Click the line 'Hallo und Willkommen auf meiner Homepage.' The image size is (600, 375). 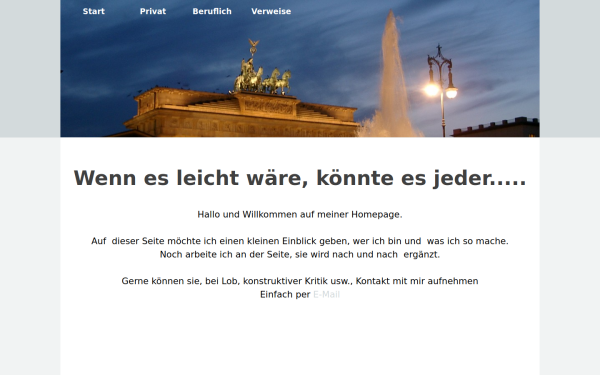tap(300, 214)
